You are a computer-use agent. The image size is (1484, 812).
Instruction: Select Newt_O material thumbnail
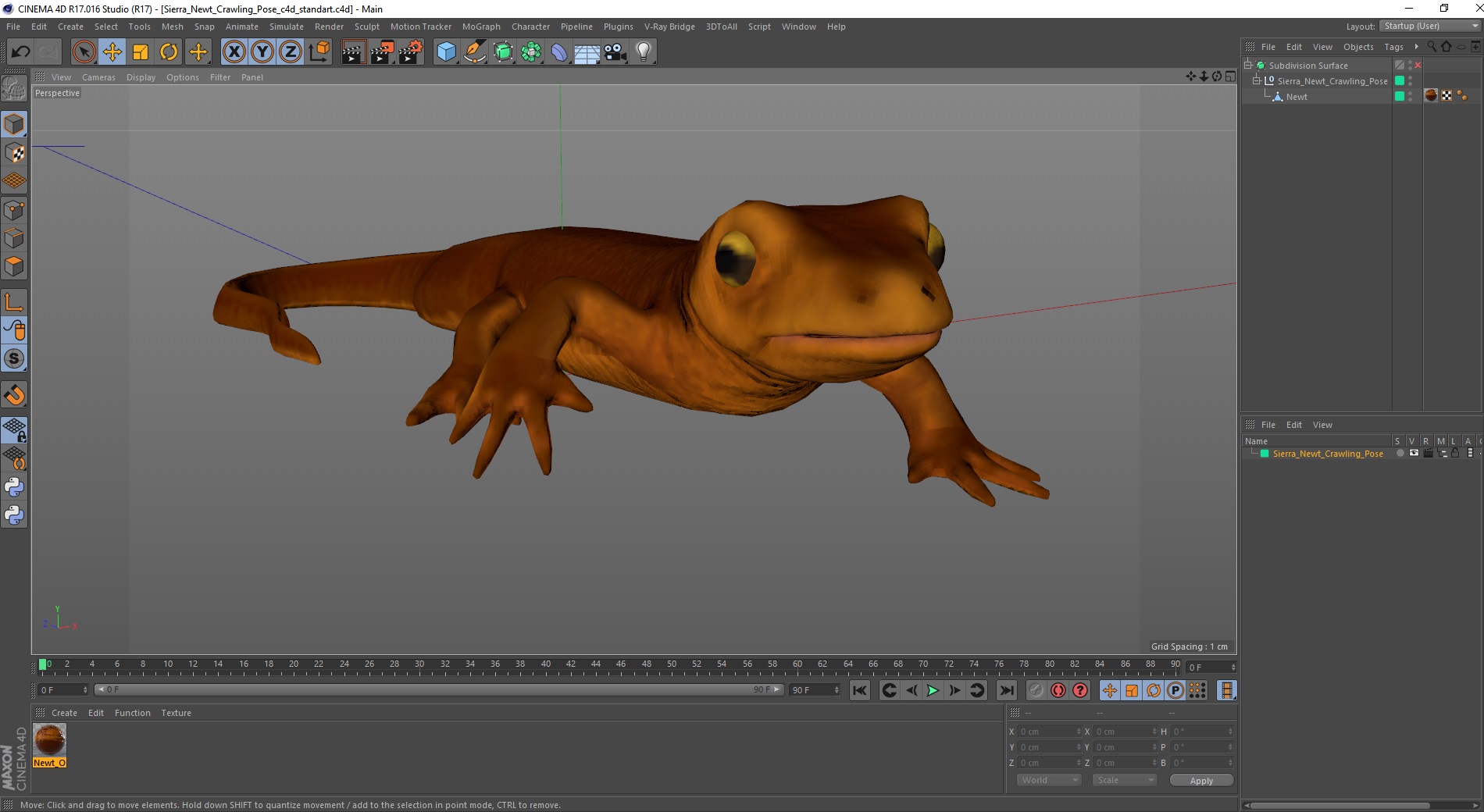[49, 739]
